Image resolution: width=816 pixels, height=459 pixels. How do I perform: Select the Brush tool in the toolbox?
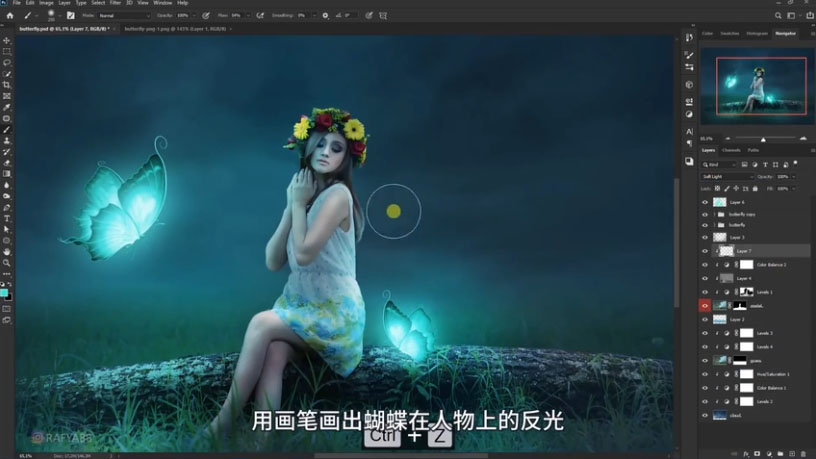tap(7, 130)
